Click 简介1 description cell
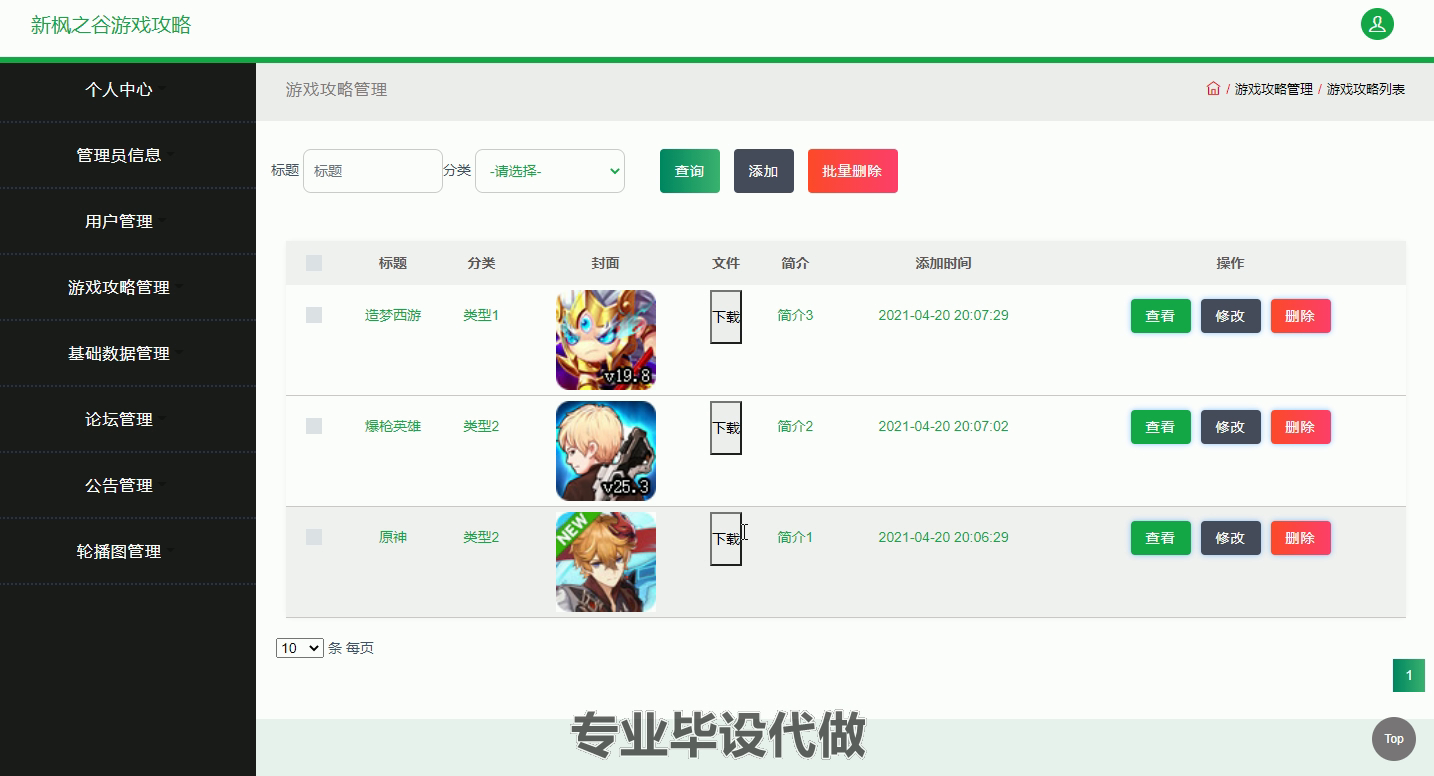This screenshot has height=776, width=1434. [x=795, y=537]
